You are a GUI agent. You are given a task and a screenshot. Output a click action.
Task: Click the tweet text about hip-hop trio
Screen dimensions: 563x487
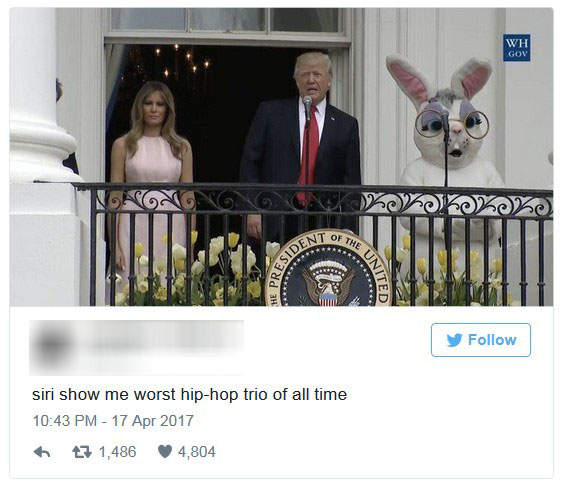[x=190, y=394]
